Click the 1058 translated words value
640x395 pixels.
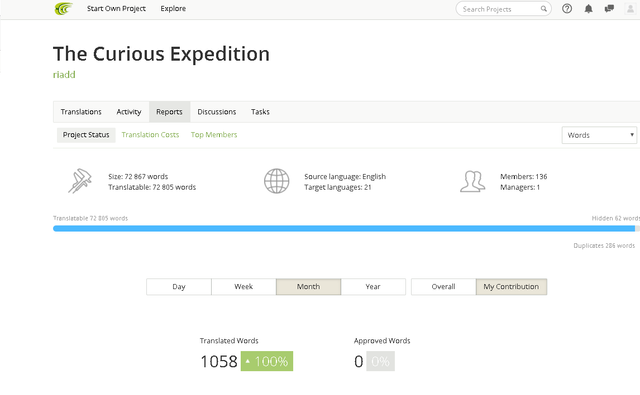coord(219,362)
